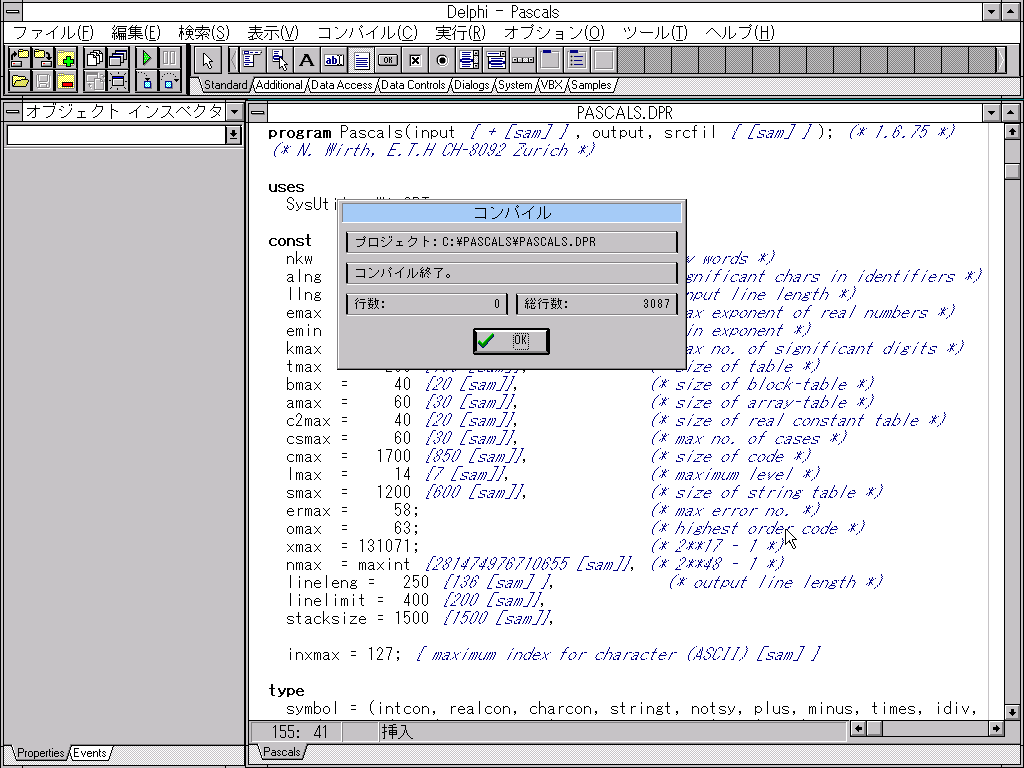This screenshot has width=1024, height=768.
Task: Open the 実行(R) menu
Action: [461, 33]
